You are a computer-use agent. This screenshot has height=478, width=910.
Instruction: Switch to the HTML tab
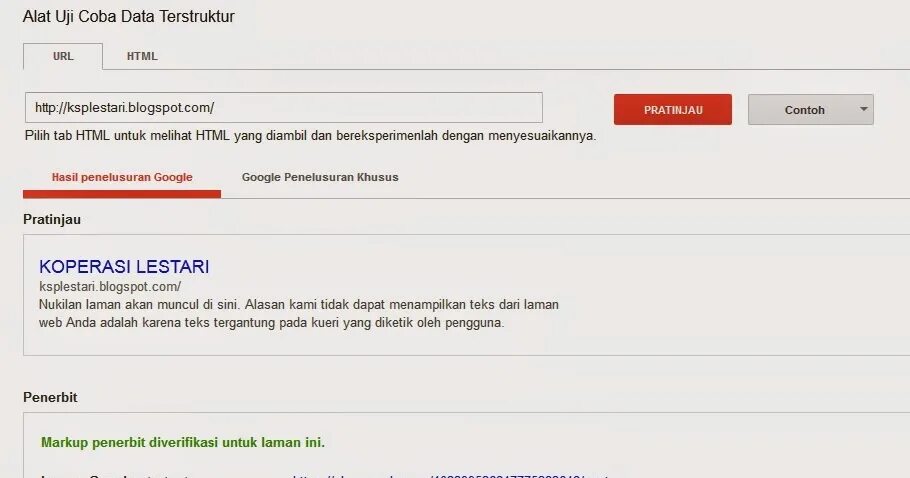[142, 56]
